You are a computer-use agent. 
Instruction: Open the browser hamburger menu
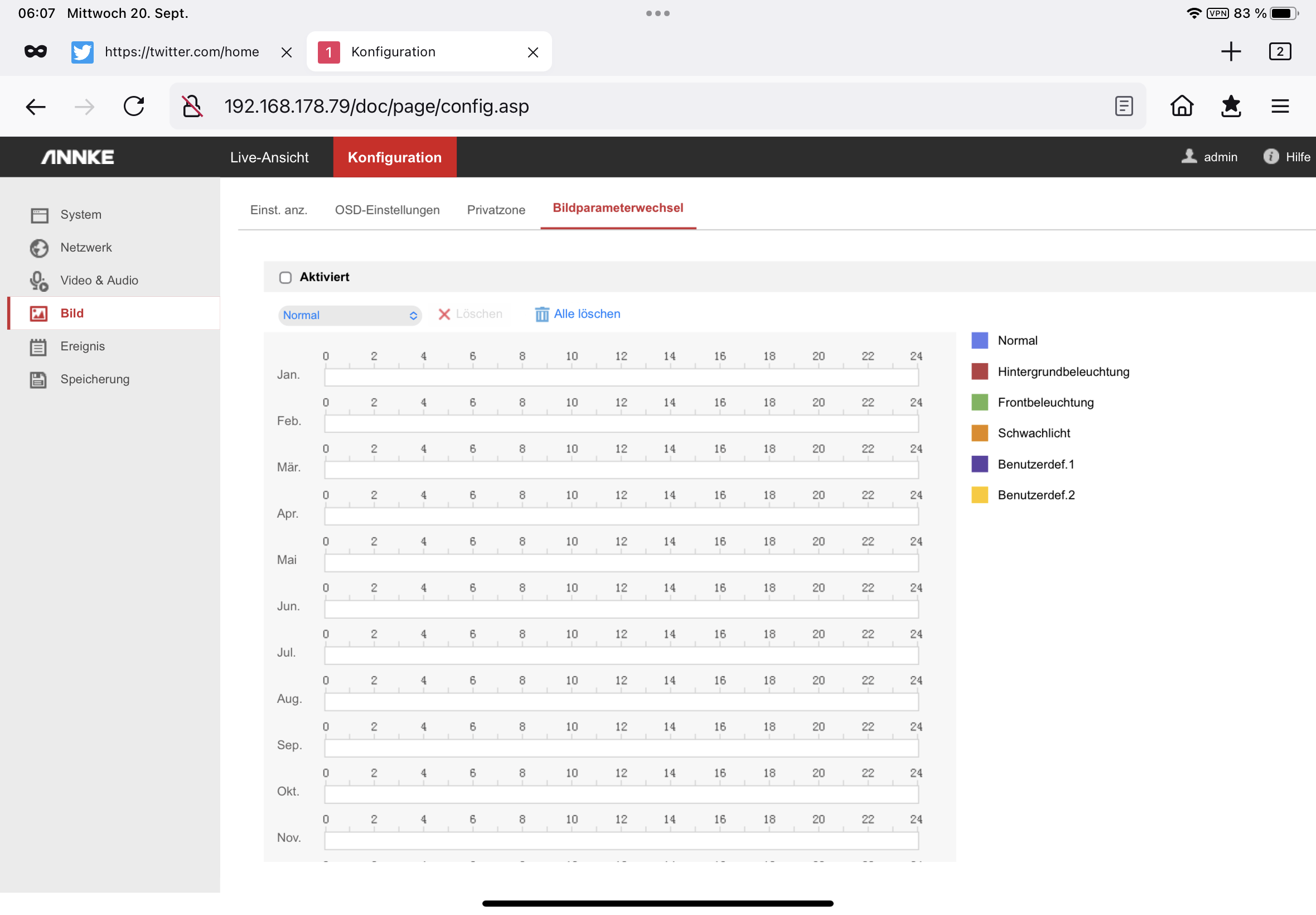pos(1280,107)
